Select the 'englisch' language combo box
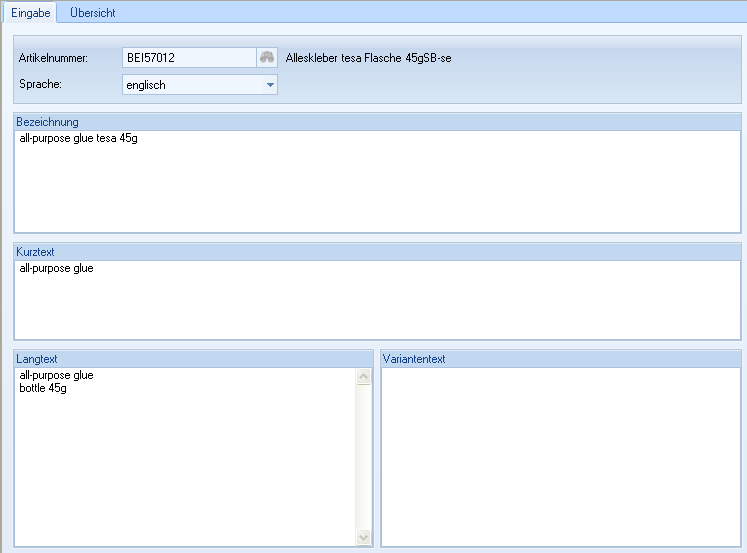747x553 pixels. [190, 85]
